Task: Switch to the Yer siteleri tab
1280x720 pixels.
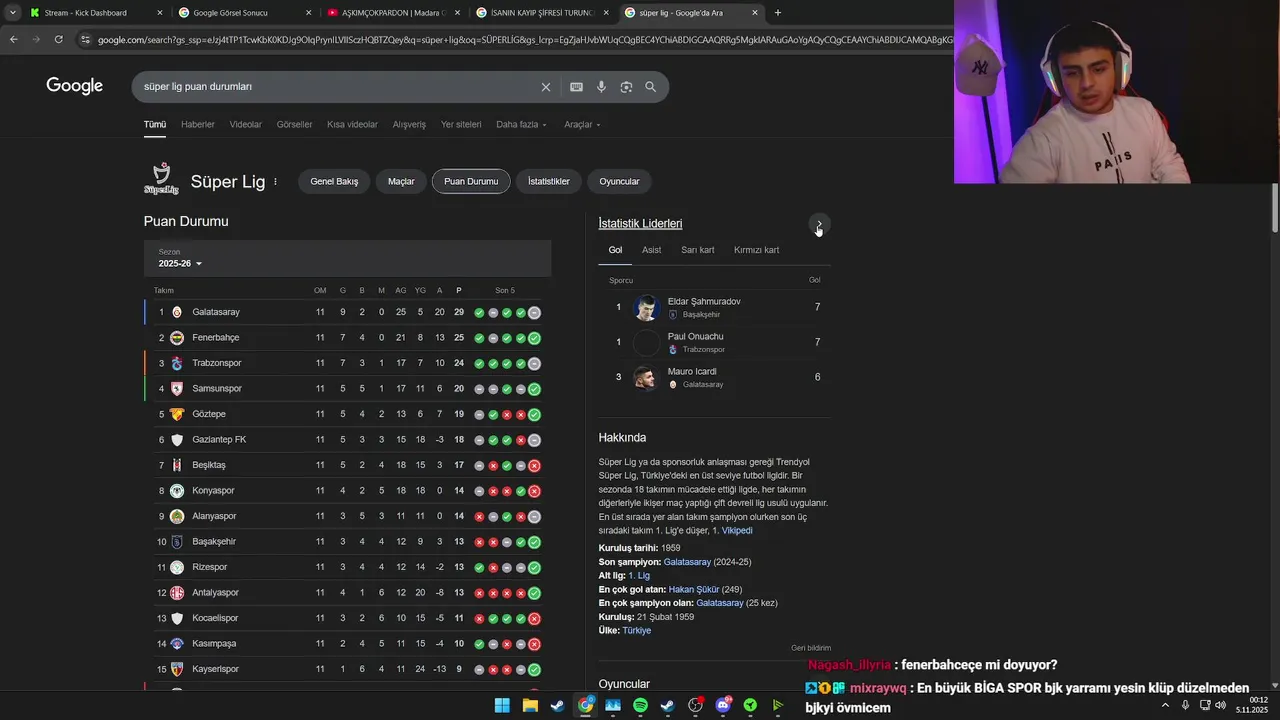Action: click(461, 125)
